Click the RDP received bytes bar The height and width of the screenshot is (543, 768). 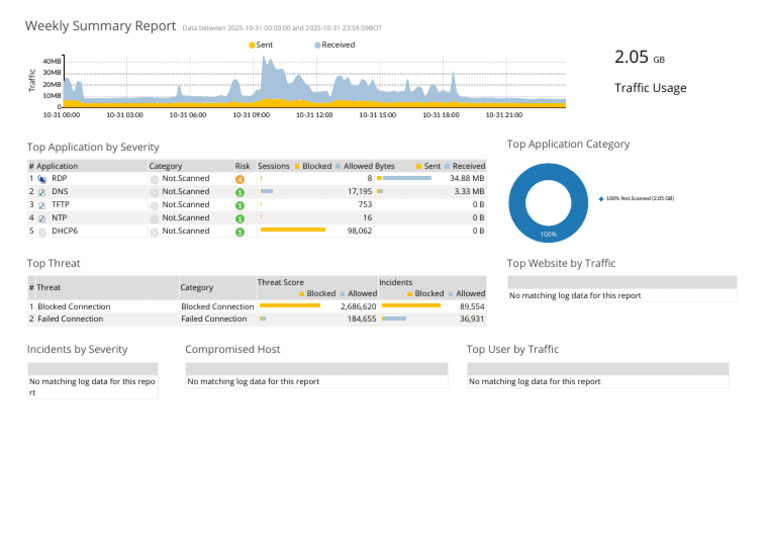click(407, 178)
